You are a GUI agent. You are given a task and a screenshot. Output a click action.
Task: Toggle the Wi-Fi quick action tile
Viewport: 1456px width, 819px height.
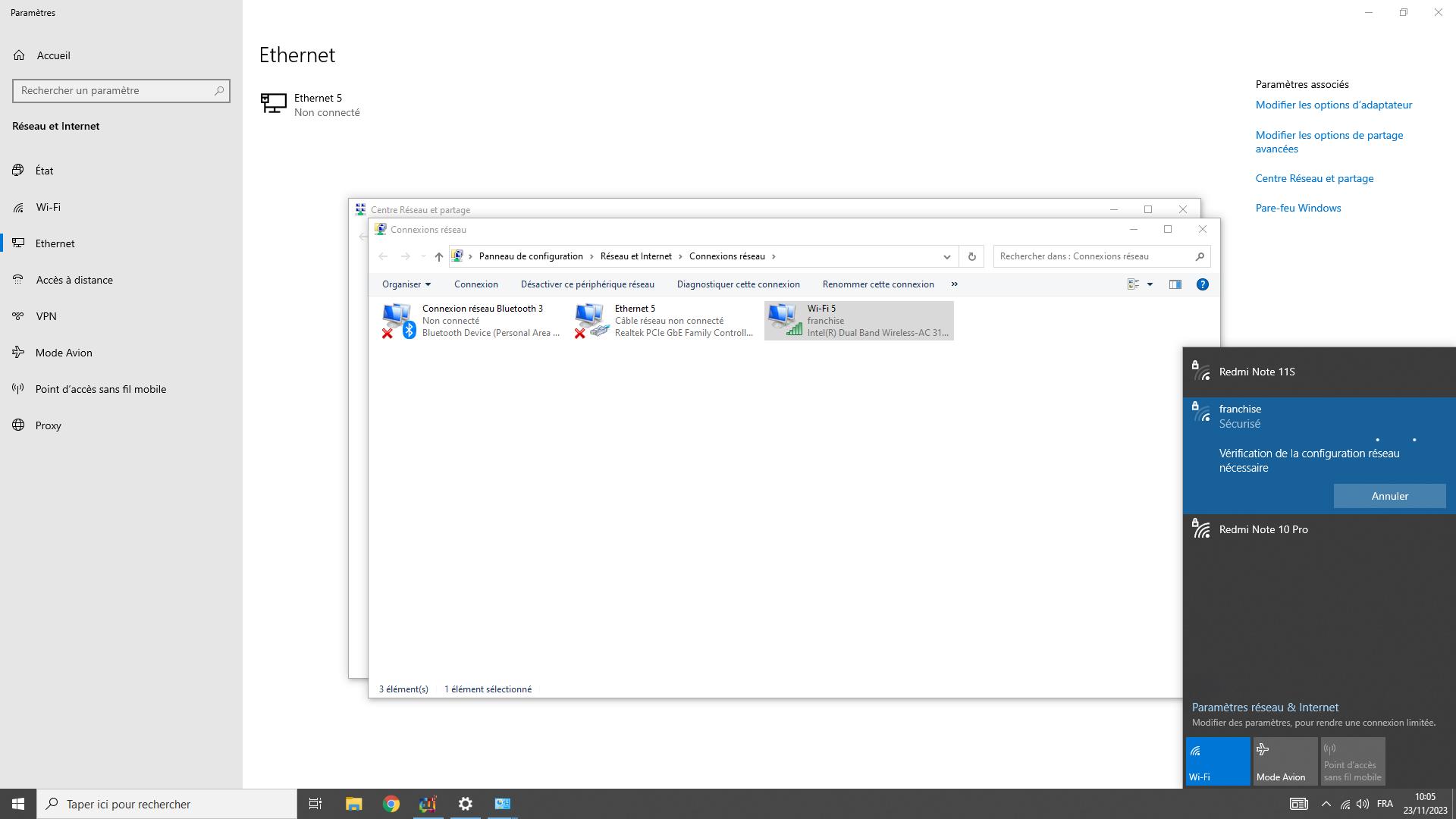tap(1217, 761)
